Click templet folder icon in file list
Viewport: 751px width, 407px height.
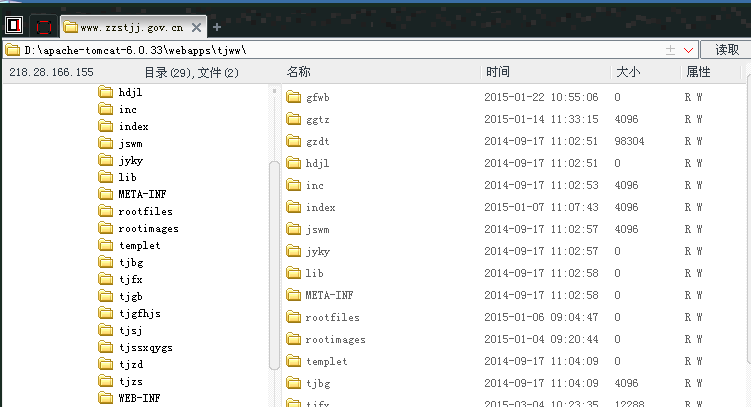[x=294, y=361]
